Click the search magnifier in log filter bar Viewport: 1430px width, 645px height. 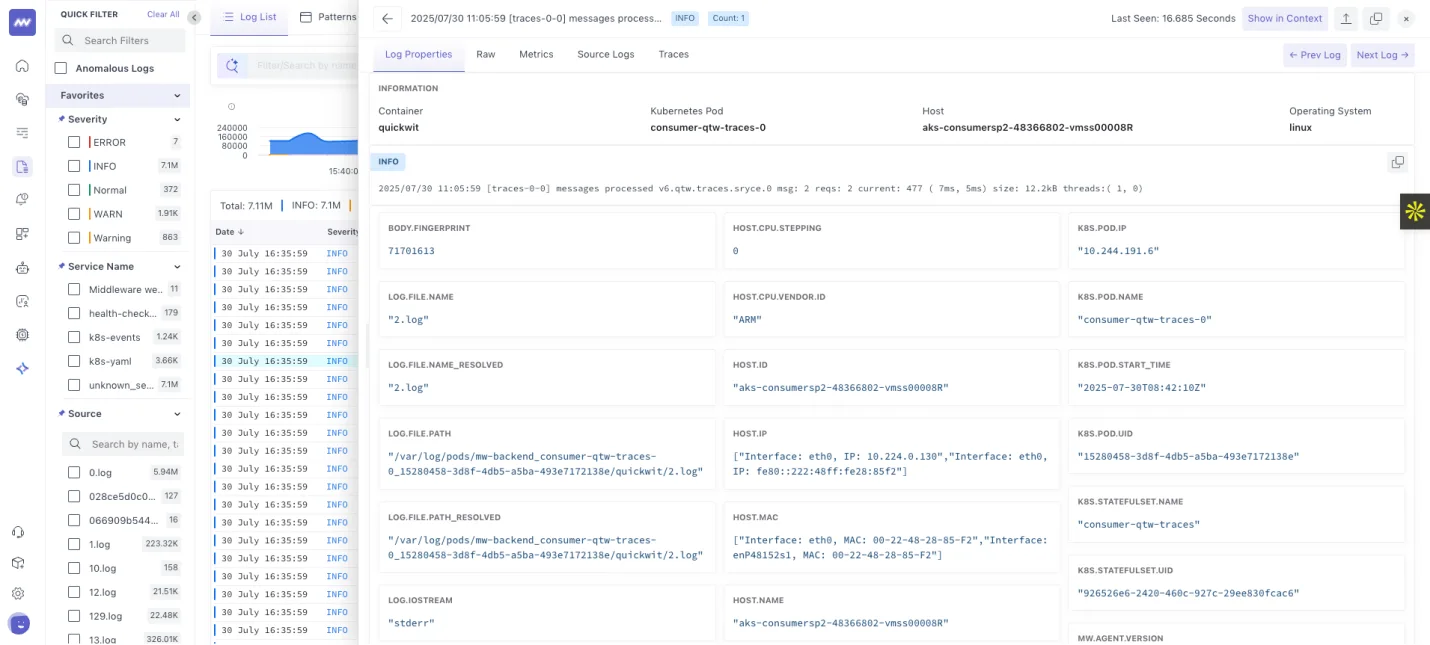(x=232, y=66)
